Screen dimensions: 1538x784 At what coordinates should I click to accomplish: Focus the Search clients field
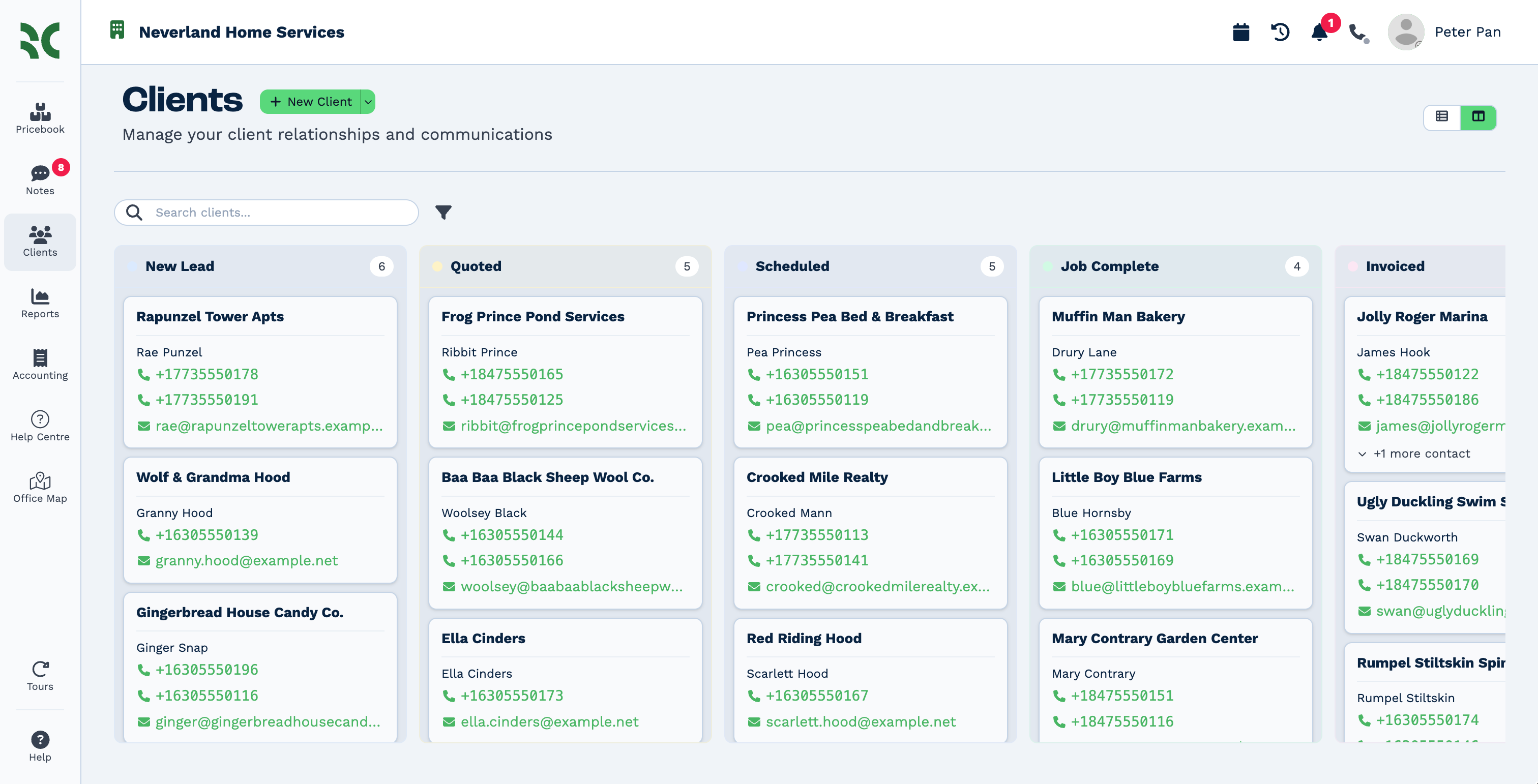[266, 213]
